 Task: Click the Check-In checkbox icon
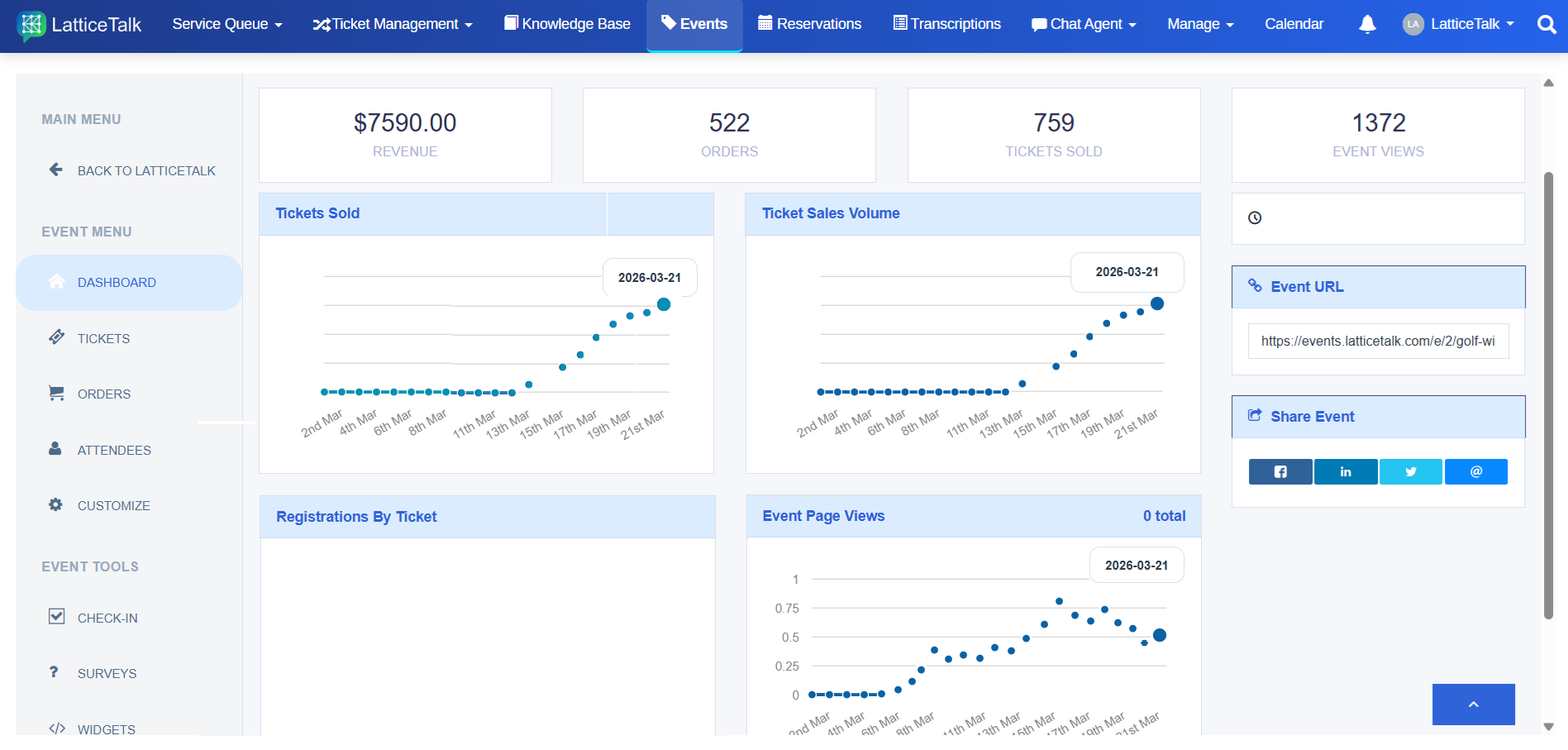pyautogui.click(x=55, y=616)
